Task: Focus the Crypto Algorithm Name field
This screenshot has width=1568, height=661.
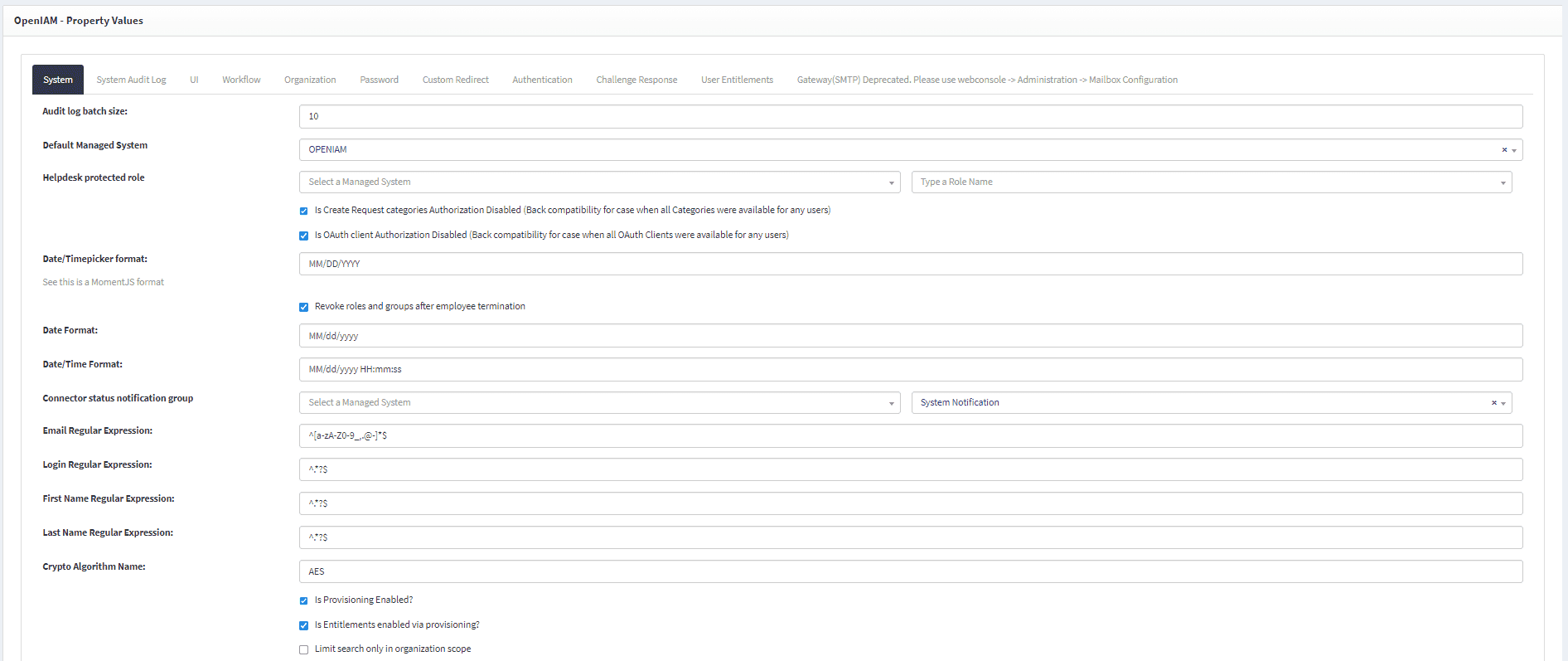Action: click(x=910, y=571)
